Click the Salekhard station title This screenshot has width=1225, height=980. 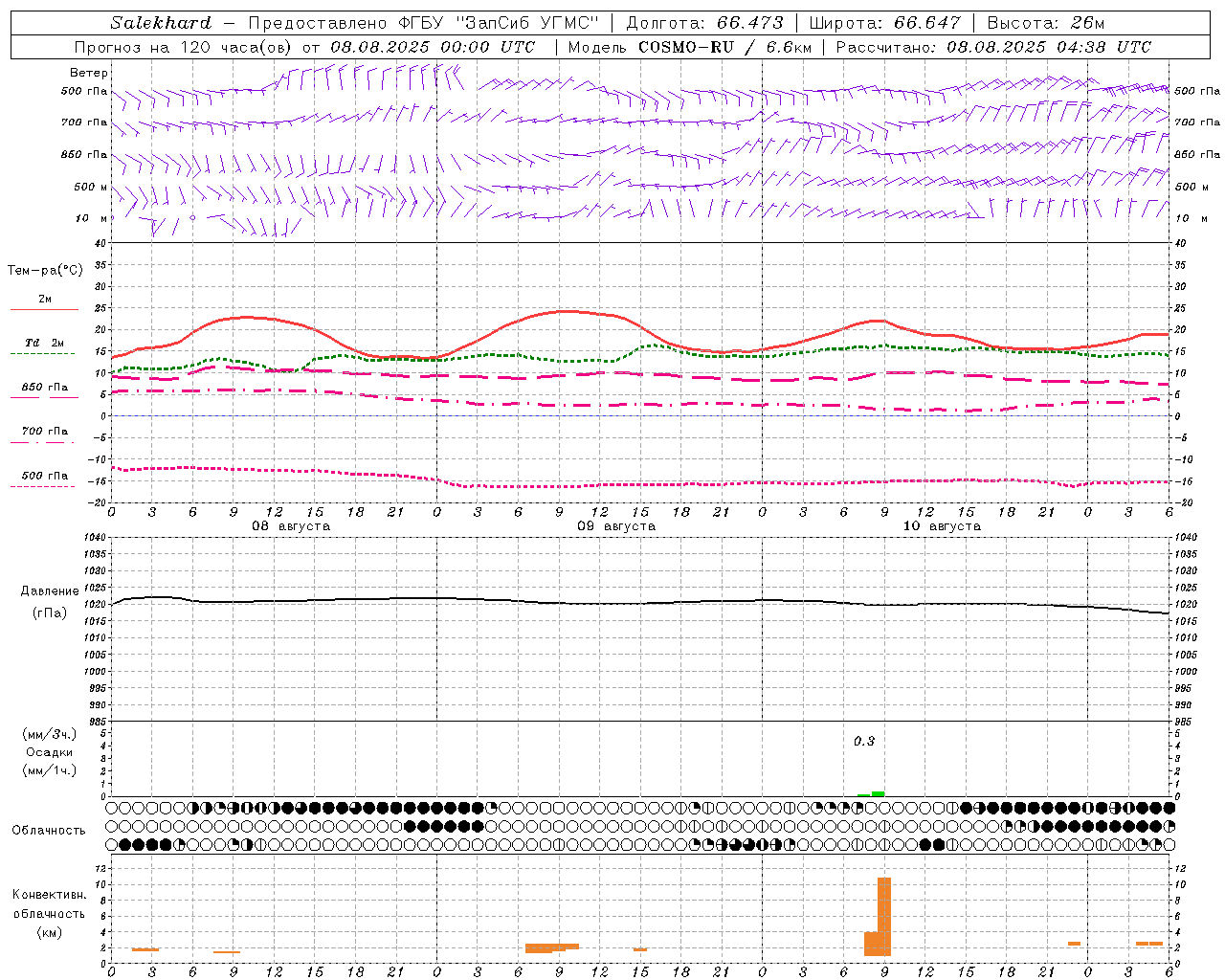coord(160,23)
